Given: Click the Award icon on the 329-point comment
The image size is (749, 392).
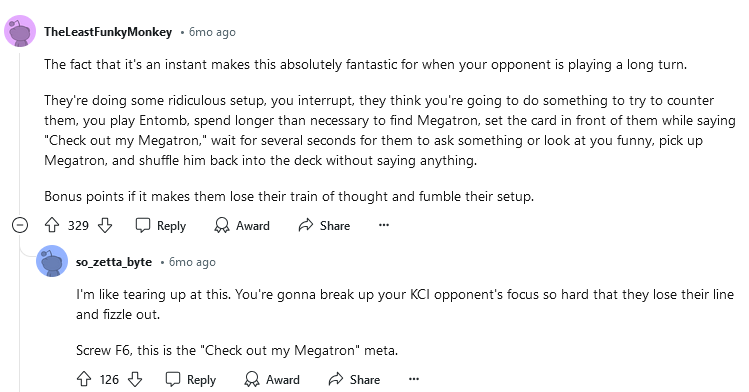Looking at the screenshot, I should 222,225.
